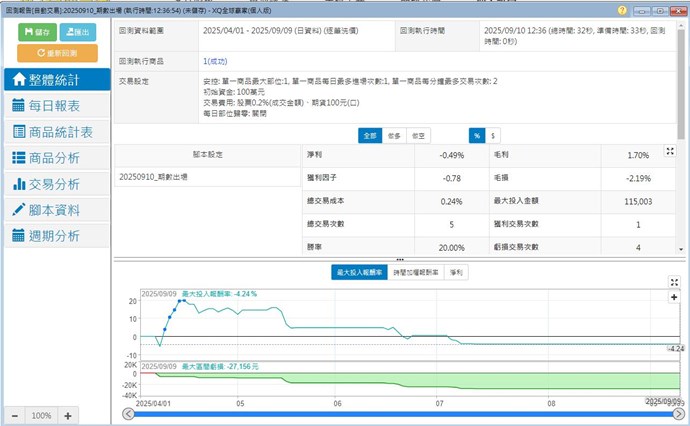Select the 全部 trades filter
Image resolution: width=690 pixels, height=426 pixels.
[370, 135]
